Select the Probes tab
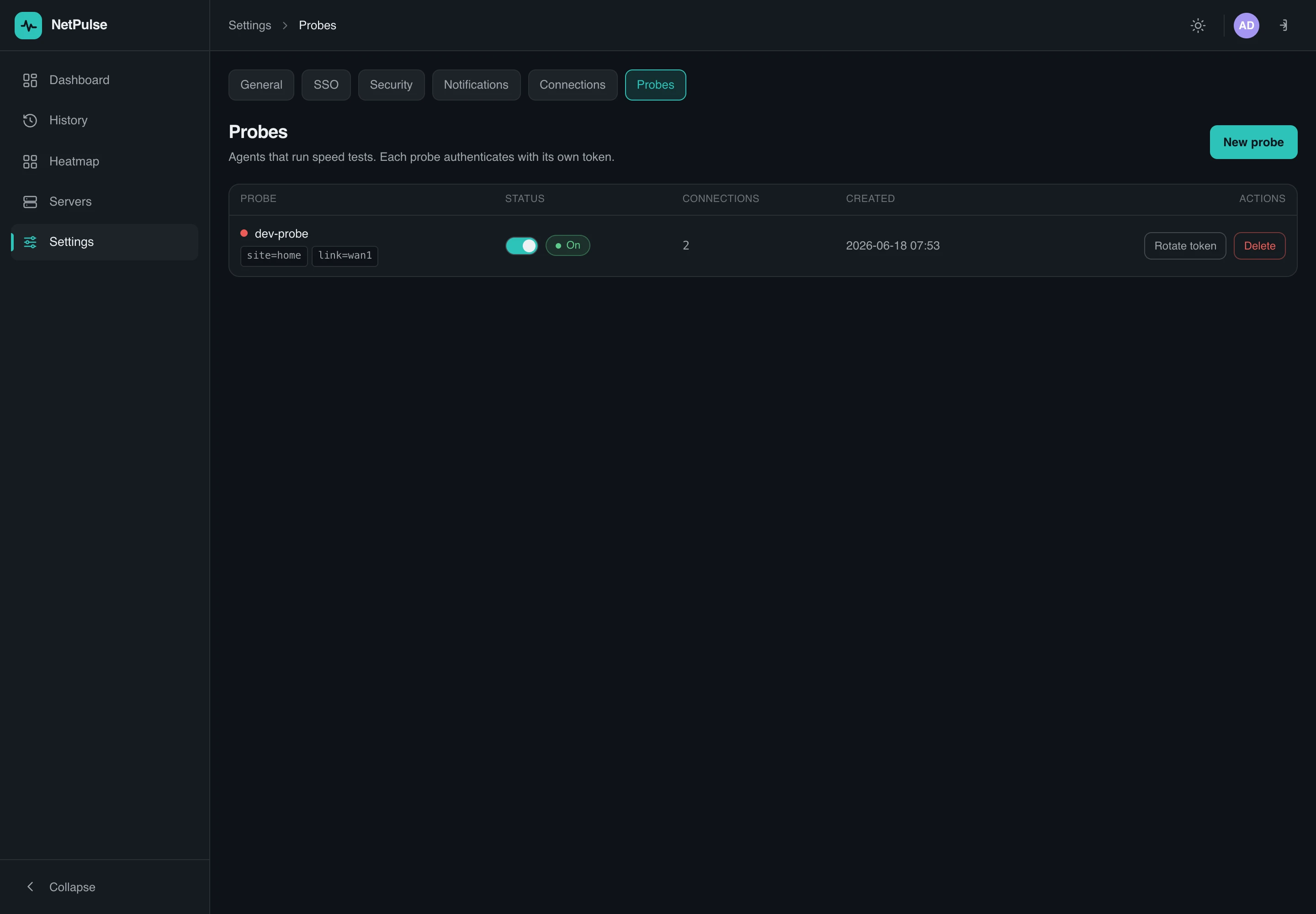The width and height of the screenshot is (1316, 914). pos(655,85)
